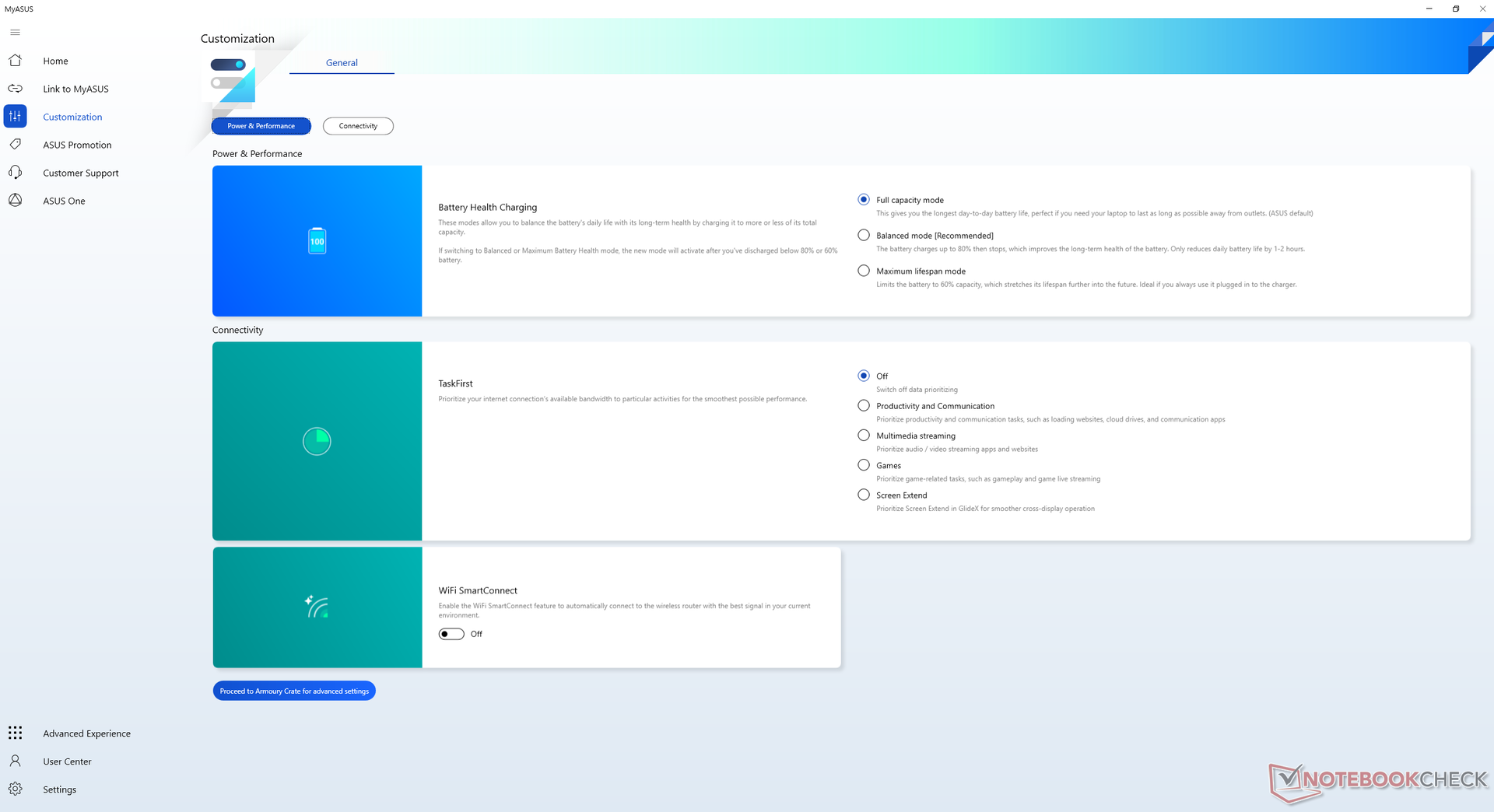Enable the WiFi SmartConnect toggle
Image resolution: width=1494 pixels, height=812 pixels.
coord(451,634)
